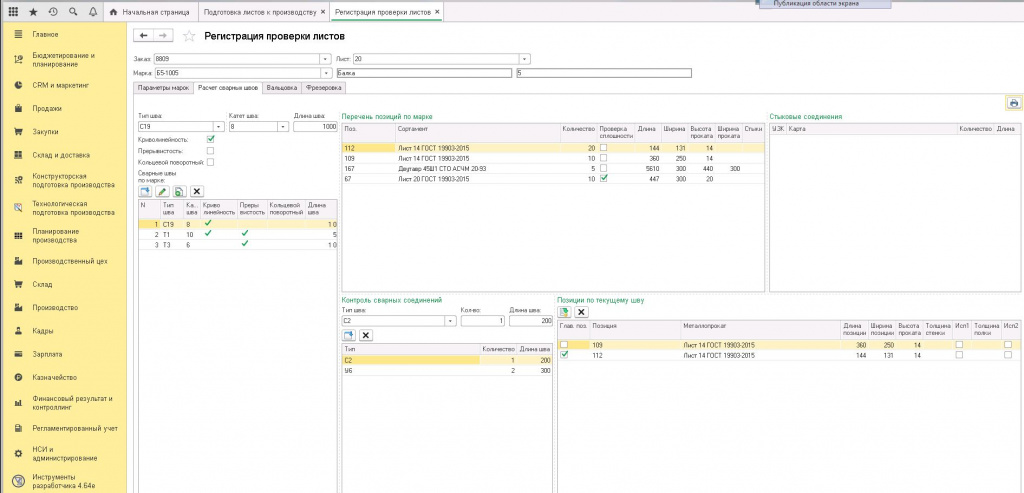Viewport: 1024px width, 493px height.
Task: Switch to Вальцовка tab
Action: coord(281,87)
